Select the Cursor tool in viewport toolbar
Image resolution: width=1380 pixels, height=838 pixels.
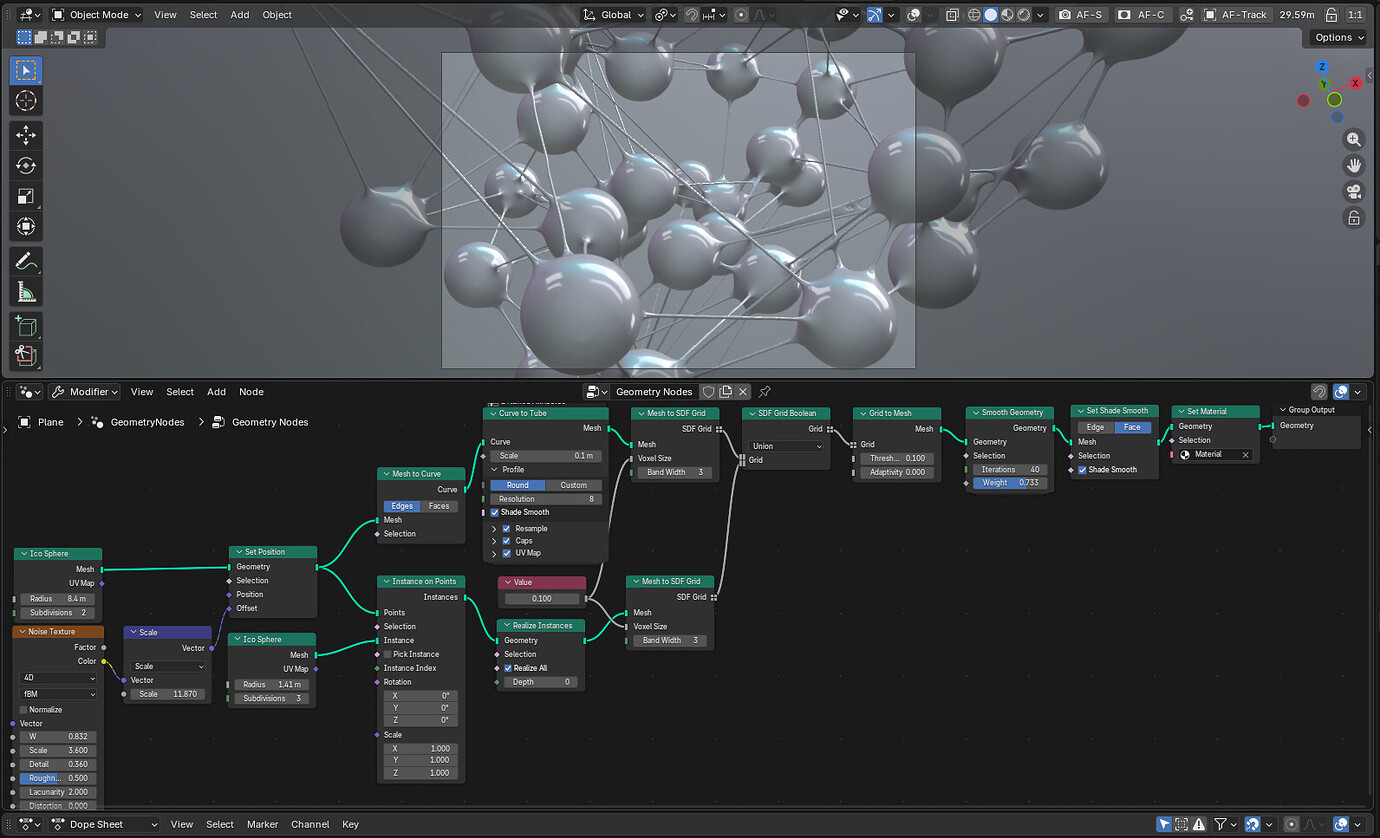pos(26,101)
